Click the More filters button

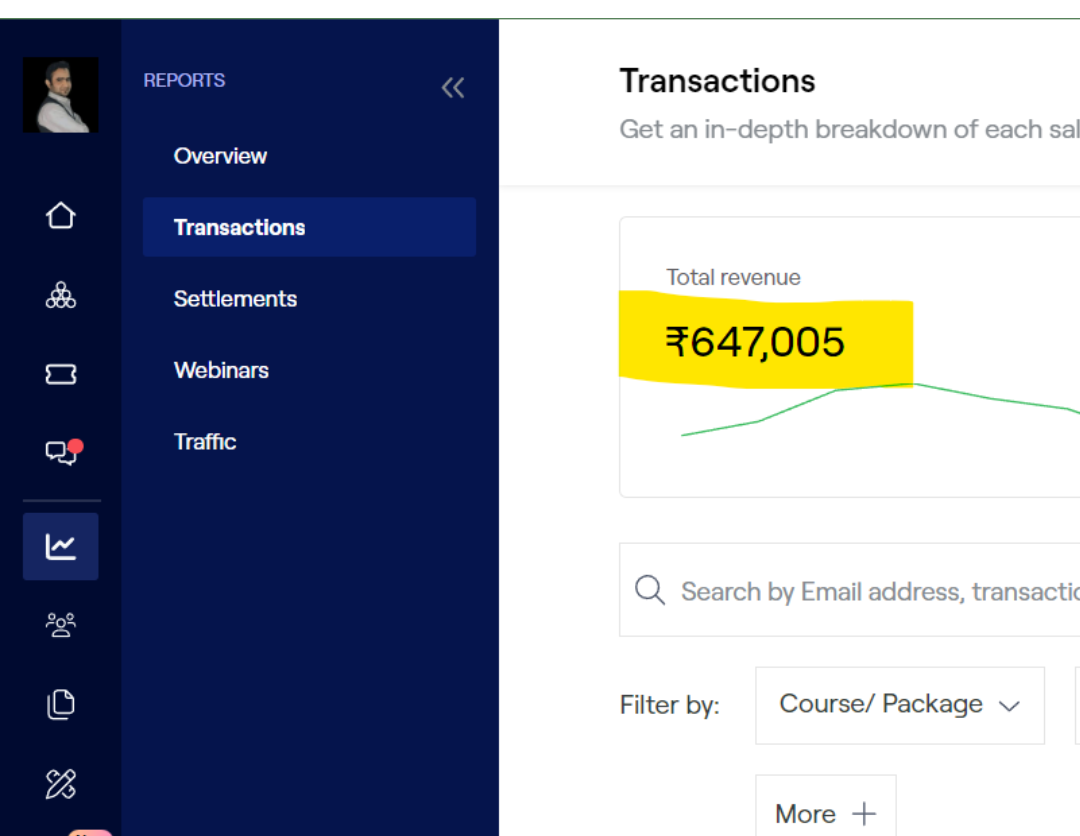(825, 813)
